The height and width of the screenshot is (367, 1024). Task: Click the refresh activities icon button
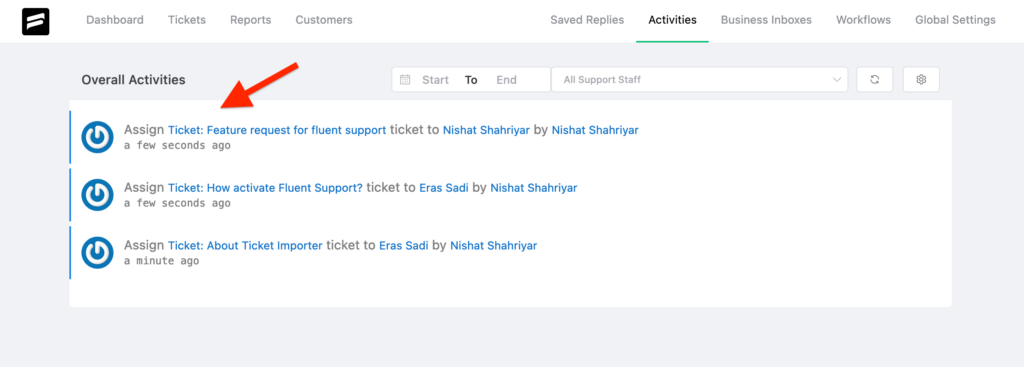coord(874,80)
